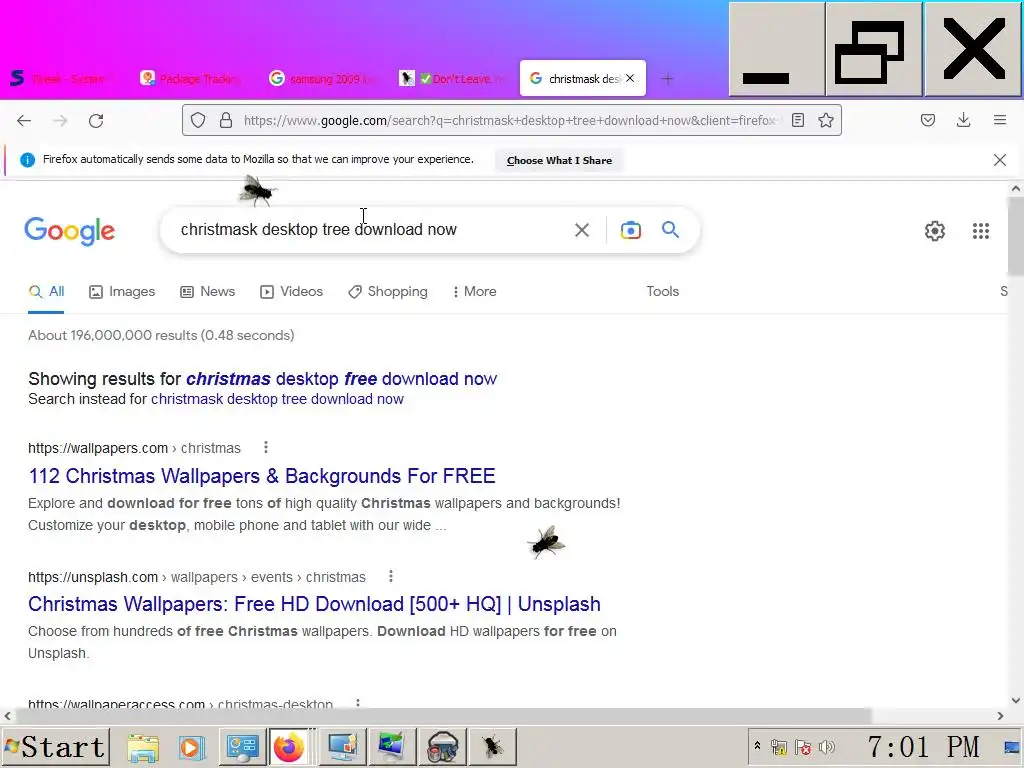The width and height of the screenshot is (1024, 768).
Task: Open the monitor taskbar program icon
Action: [343, 747]
